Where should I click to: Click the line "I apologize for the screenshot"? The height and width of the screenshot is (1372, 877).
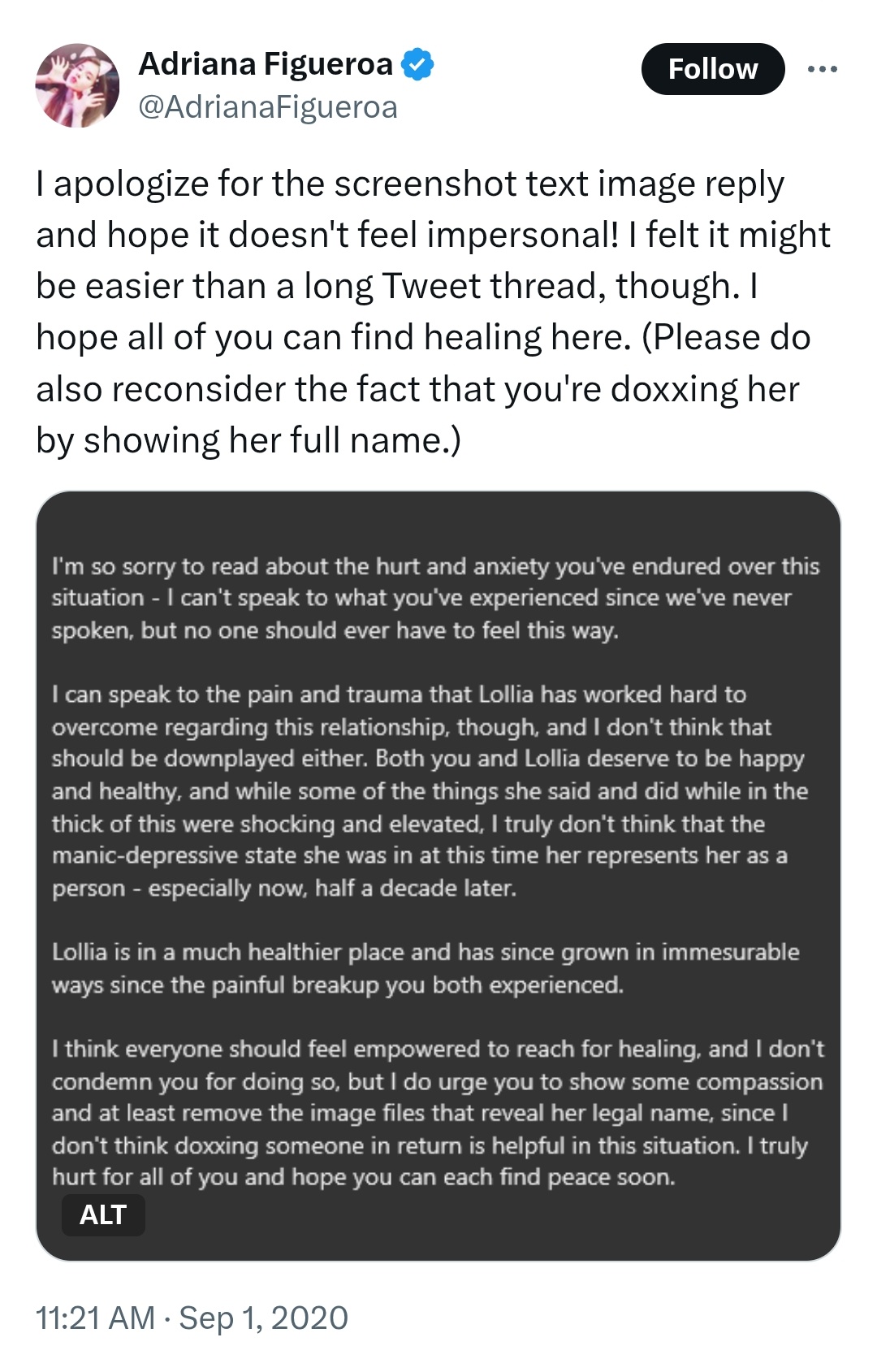[x=410, y=185]
